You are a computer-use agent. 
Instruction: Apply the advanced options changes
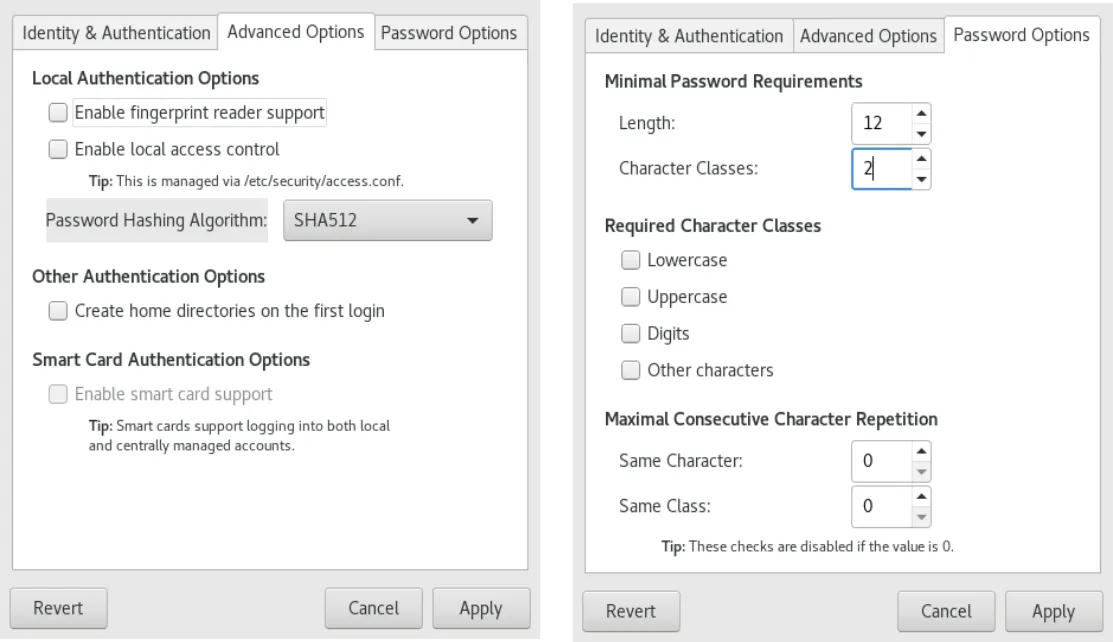coord(481,607)
